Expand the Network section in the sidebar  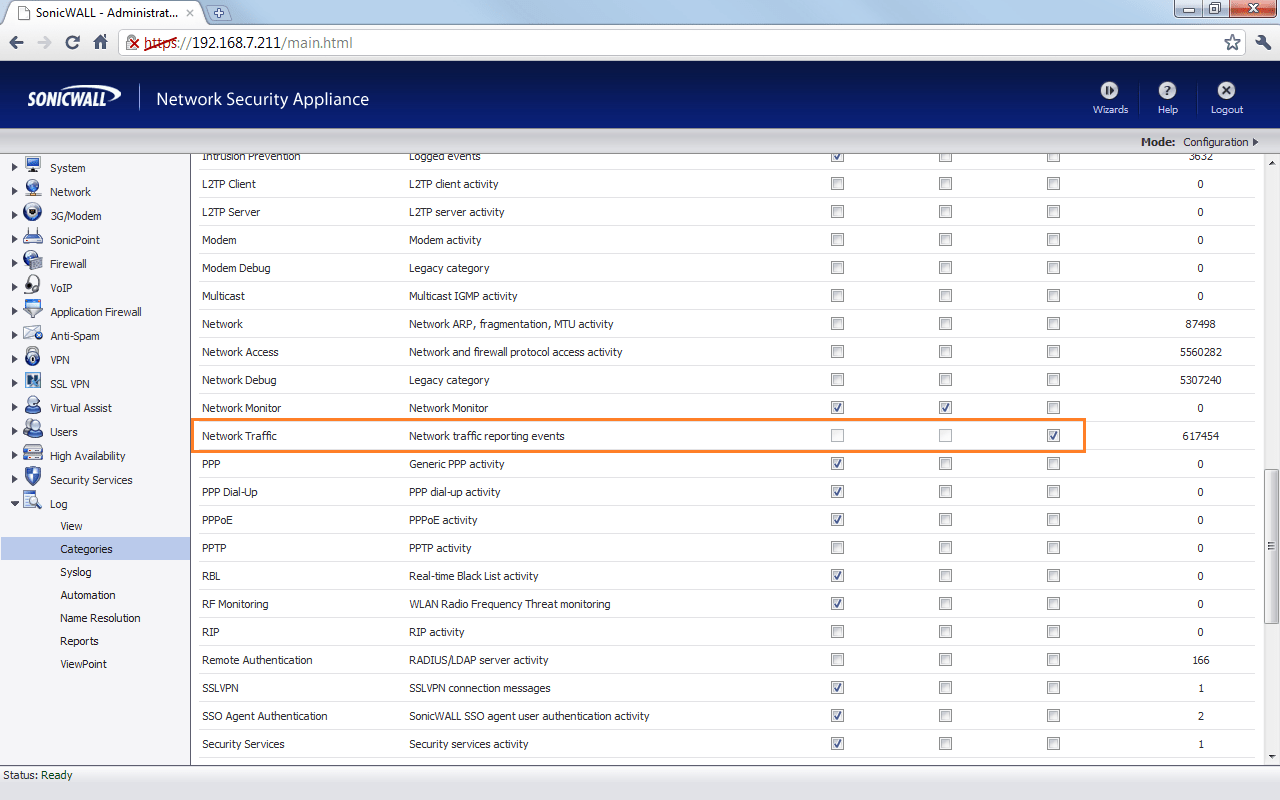[15, 191]
